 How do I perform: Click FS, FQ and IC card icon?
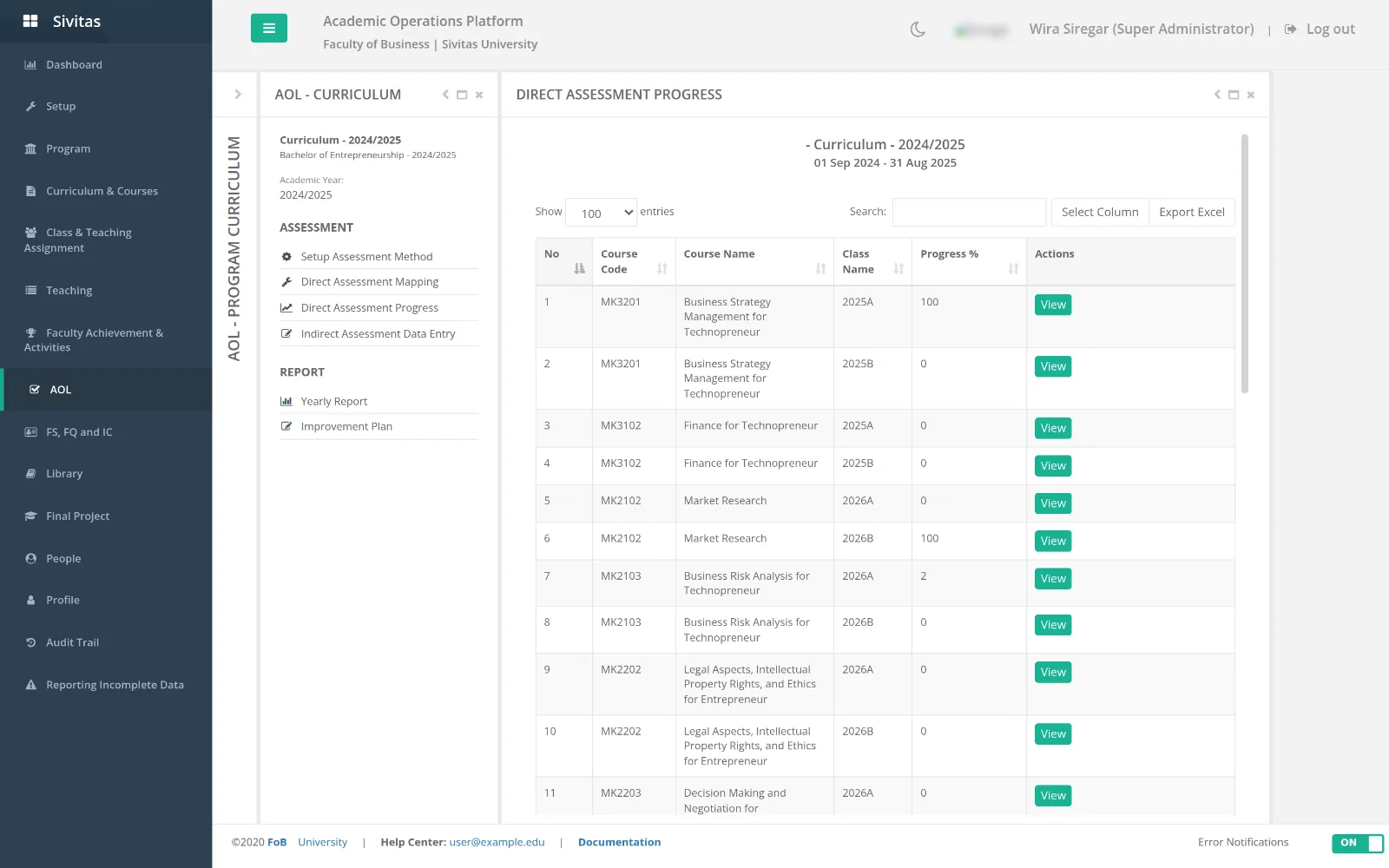click(x=30, y=431)
